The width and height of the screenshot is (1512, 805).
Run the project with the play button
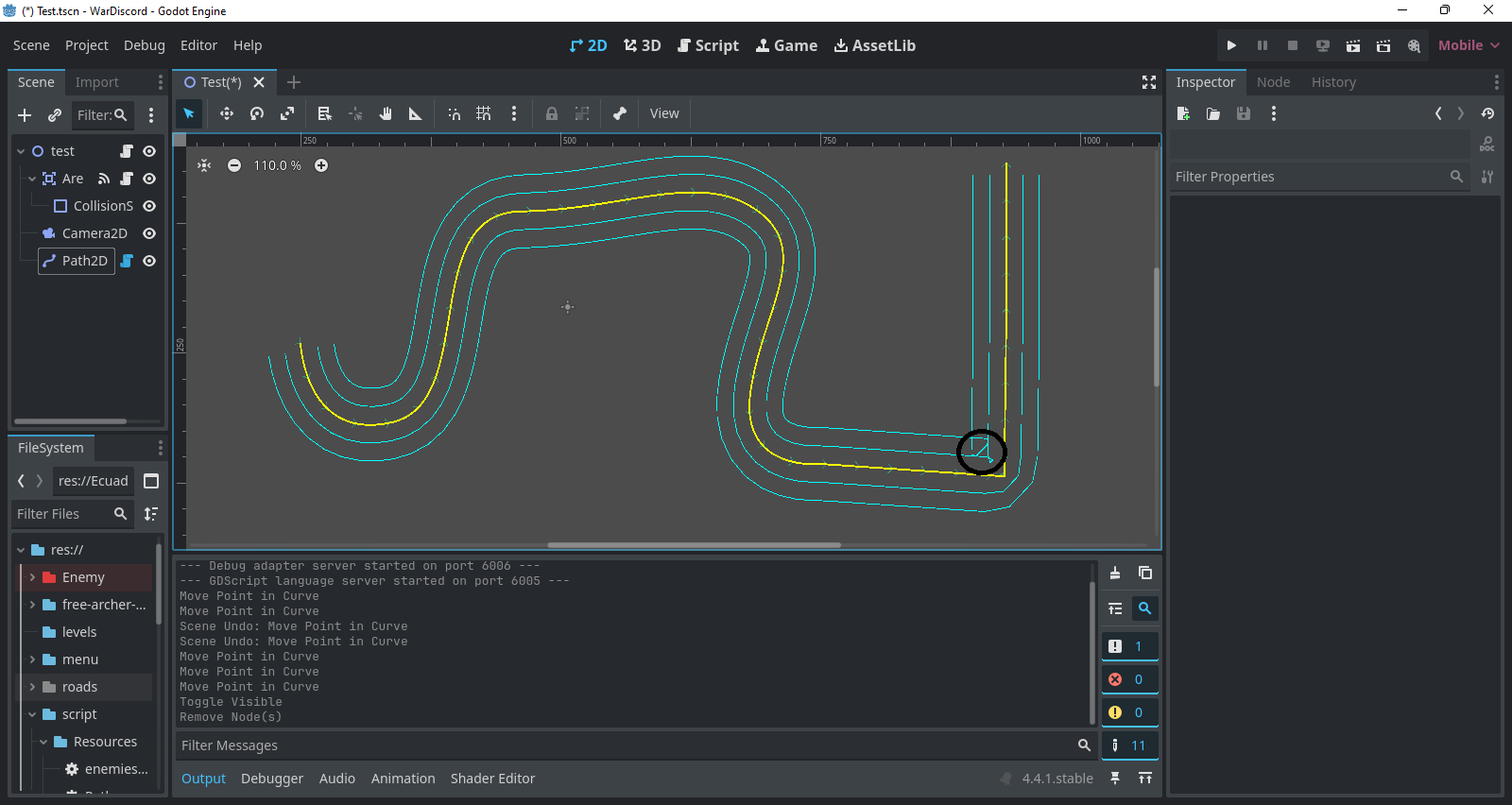(x=1231, y=45)
